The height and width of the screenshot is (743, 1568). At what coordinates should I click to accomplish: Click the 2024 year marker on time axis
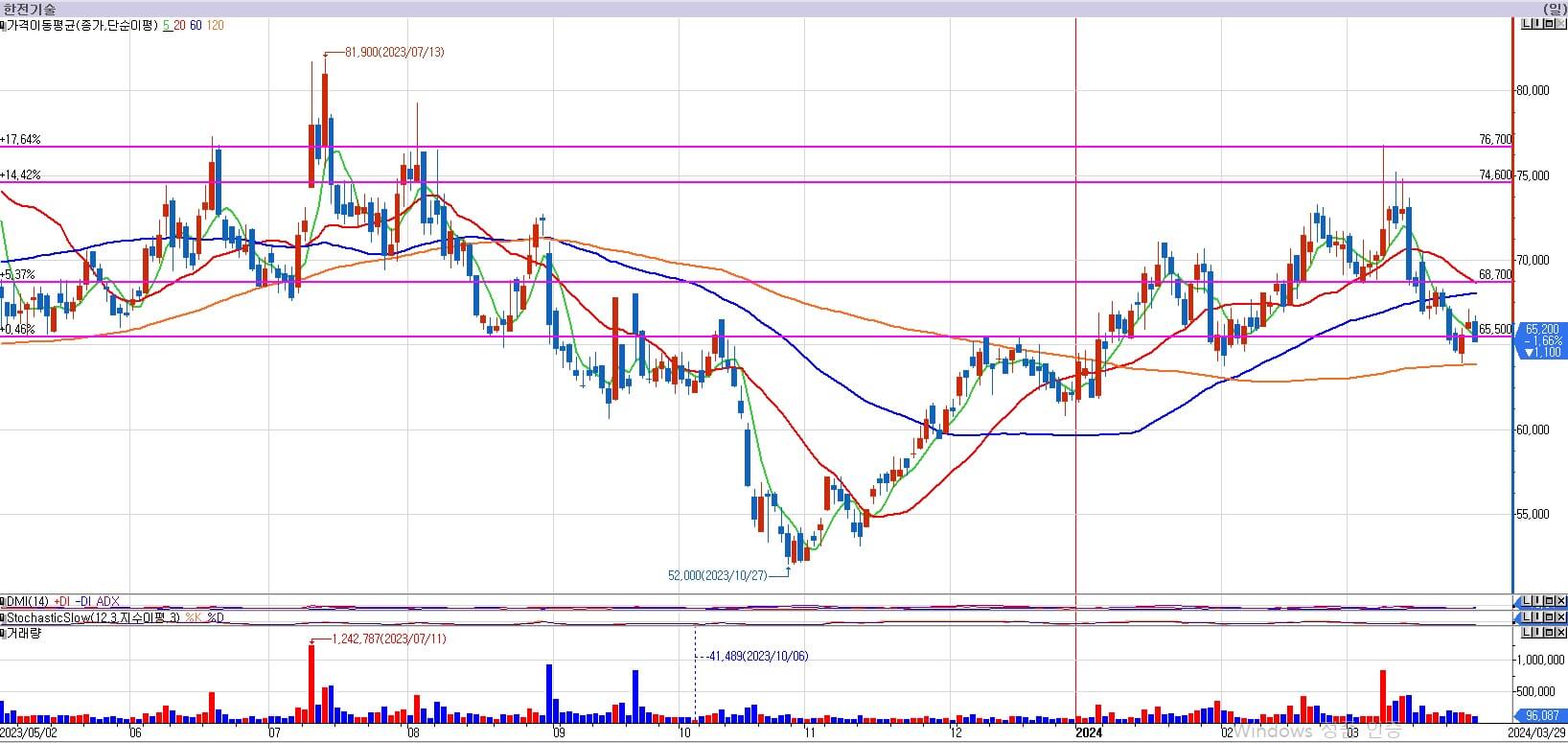(1087, 732)
